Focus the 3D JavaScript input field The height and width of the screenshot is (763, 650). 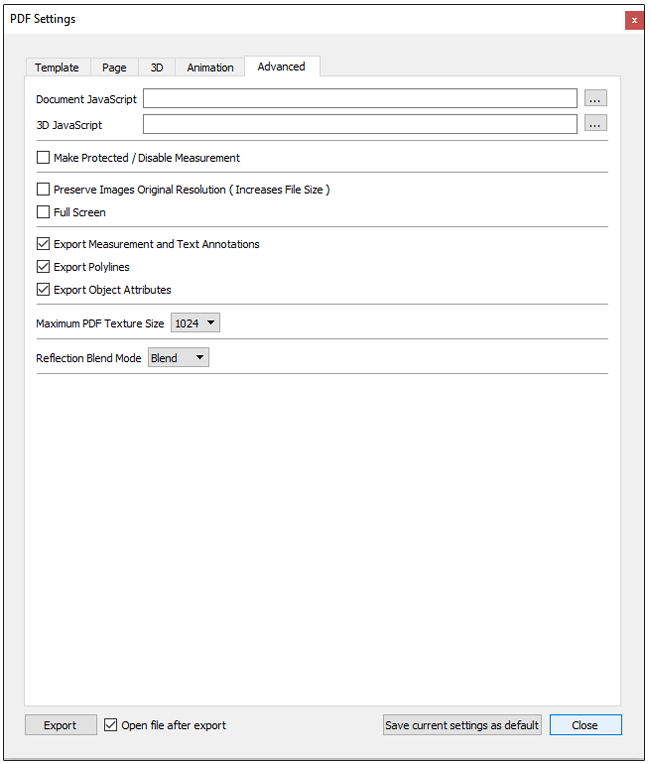point(360,124)
